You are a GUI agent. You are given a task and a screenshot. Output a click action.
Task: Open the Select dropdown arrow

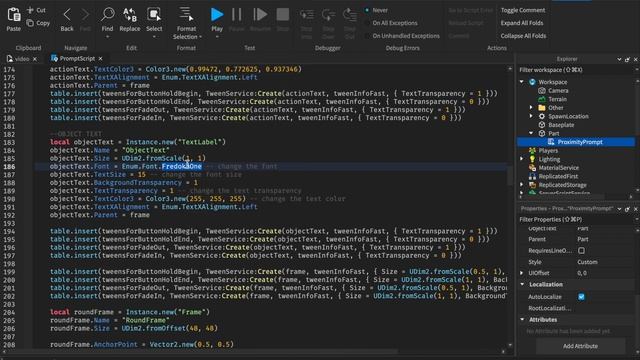click(x=154, y=37)
